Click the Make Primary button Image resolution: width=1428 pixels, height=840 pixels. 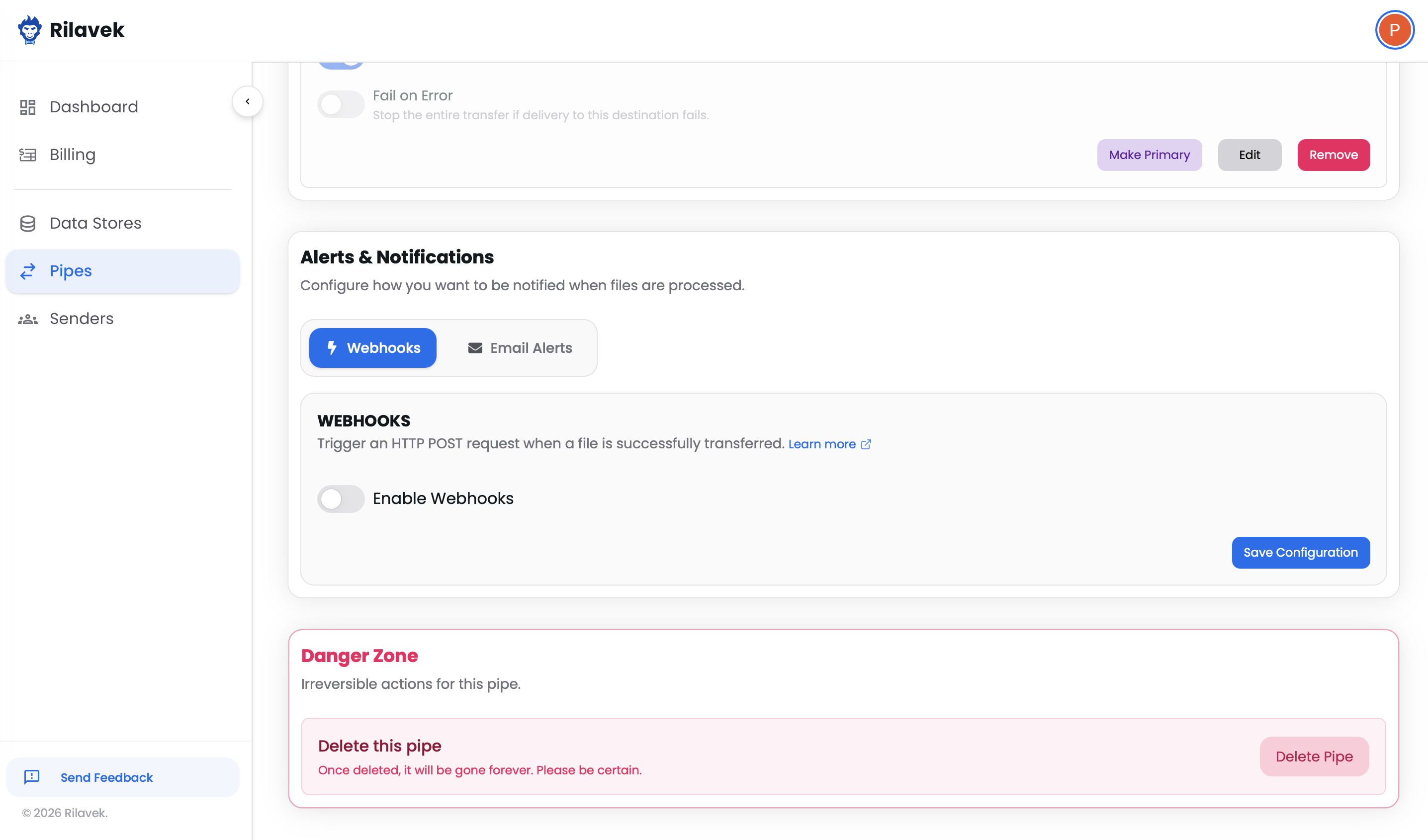pyautogui.click(x=1149, y=155)
